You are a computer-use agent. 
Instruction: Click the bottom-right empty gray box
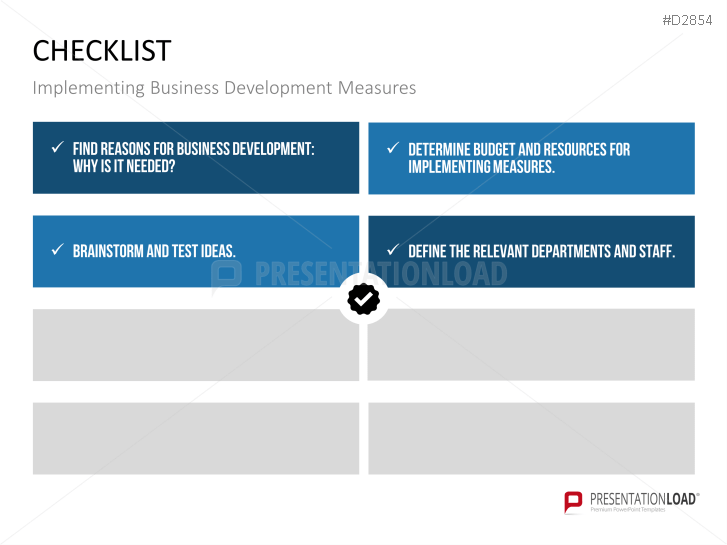pyautogui.click(x=531, y=438)
